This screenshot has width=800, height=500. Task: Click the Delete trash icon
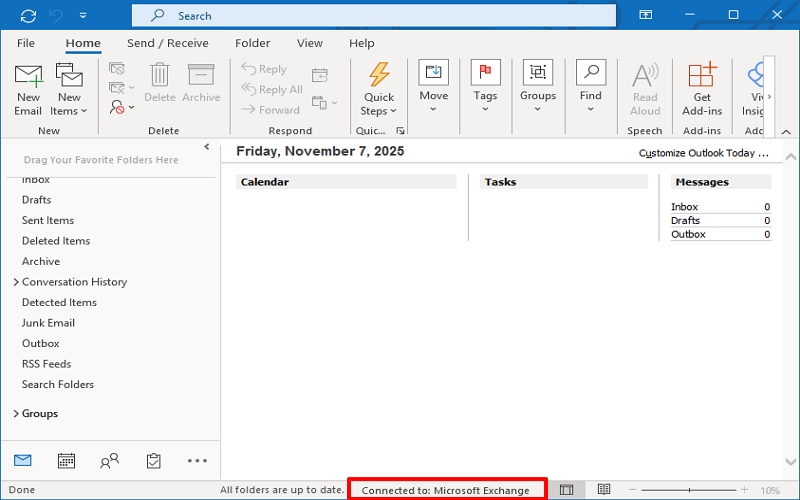click(x=160, y=83)
